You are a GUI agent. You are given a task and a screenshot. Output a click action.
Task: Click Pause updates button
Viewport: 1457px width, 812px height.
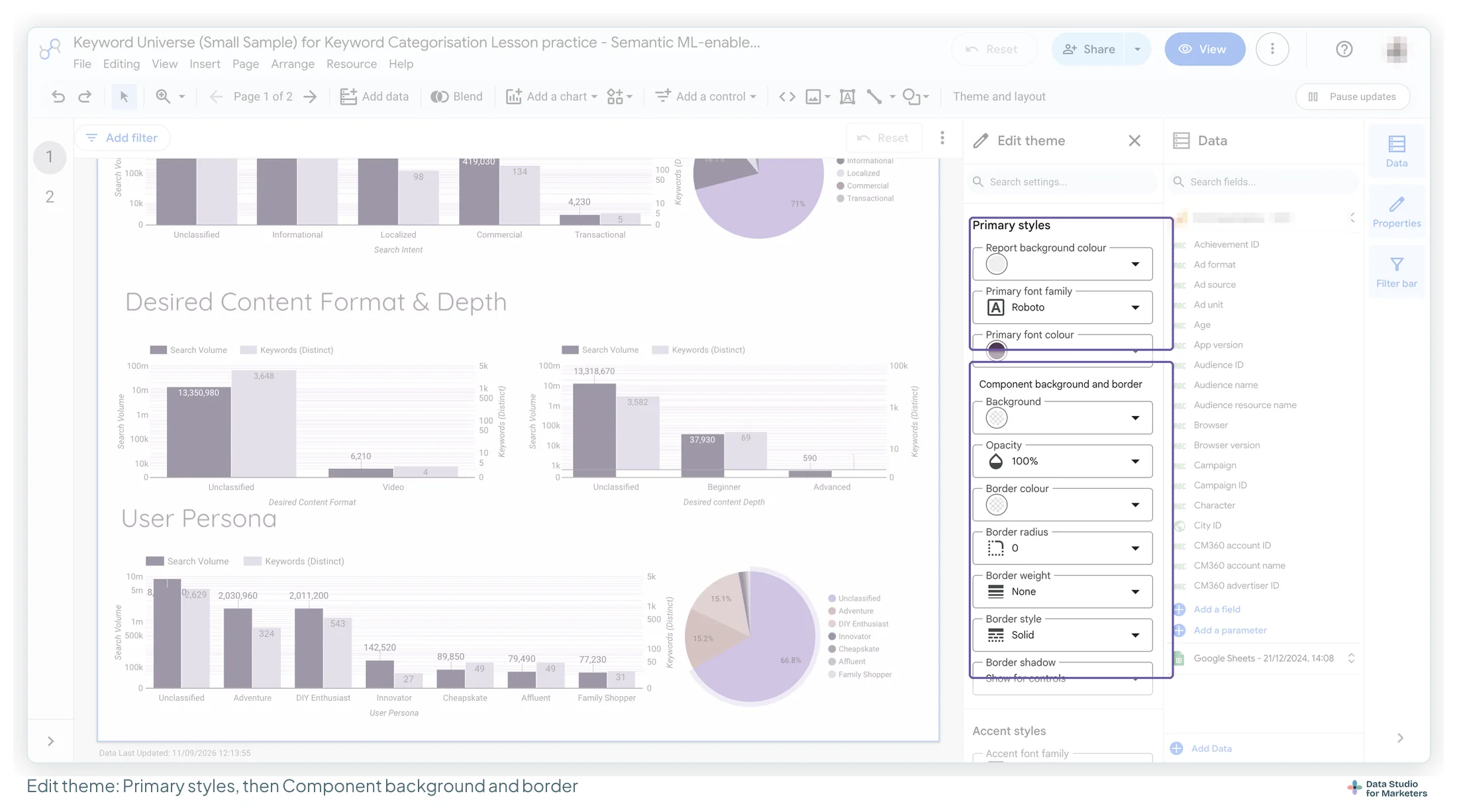tap(1352, 97)
